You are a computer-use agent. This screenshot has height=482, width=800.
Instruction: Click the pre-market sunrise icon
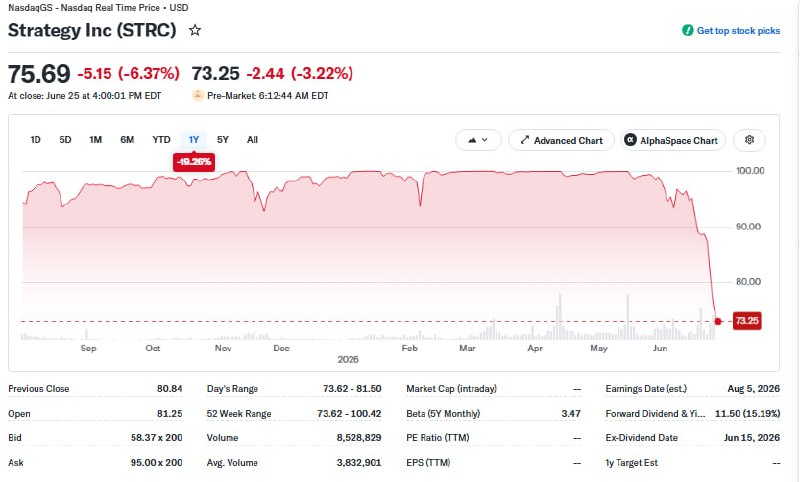coord(198,95)
